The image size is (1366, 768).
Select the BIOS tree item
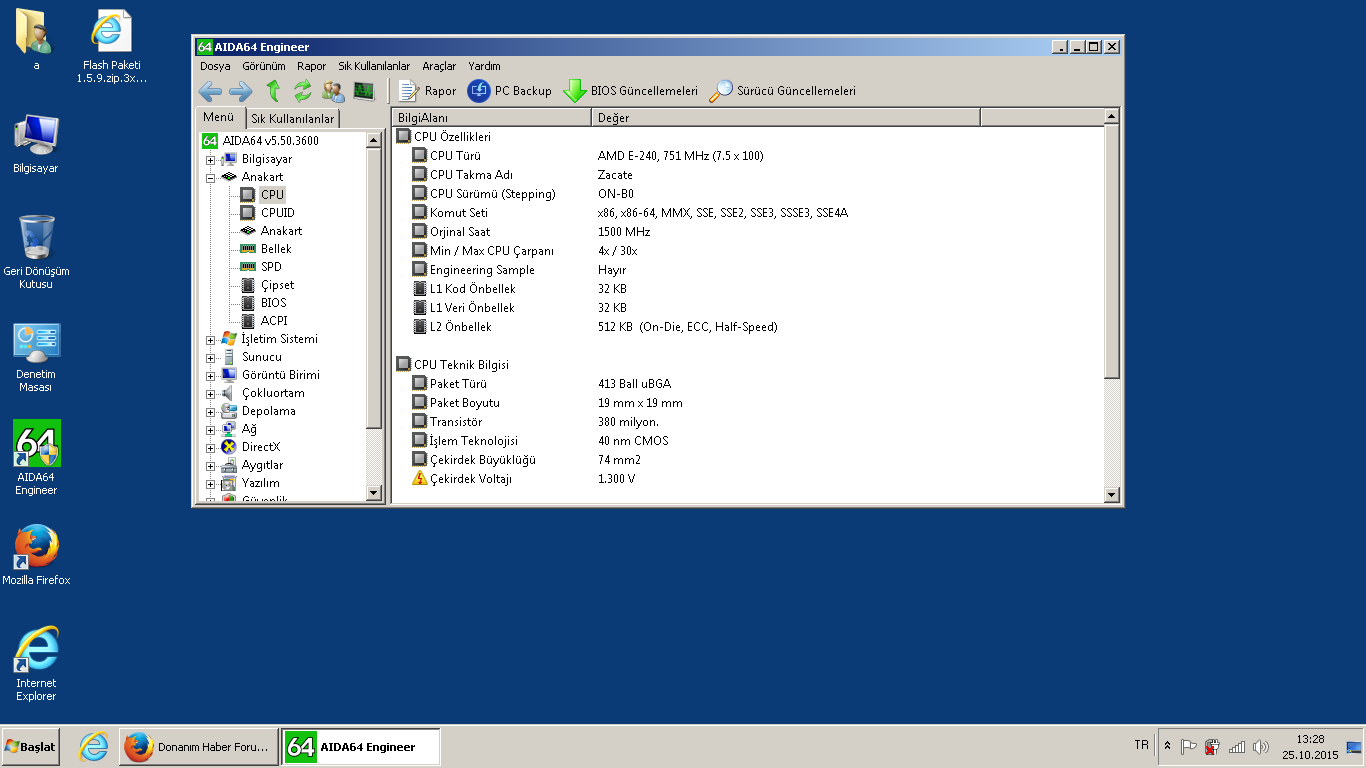273,303
